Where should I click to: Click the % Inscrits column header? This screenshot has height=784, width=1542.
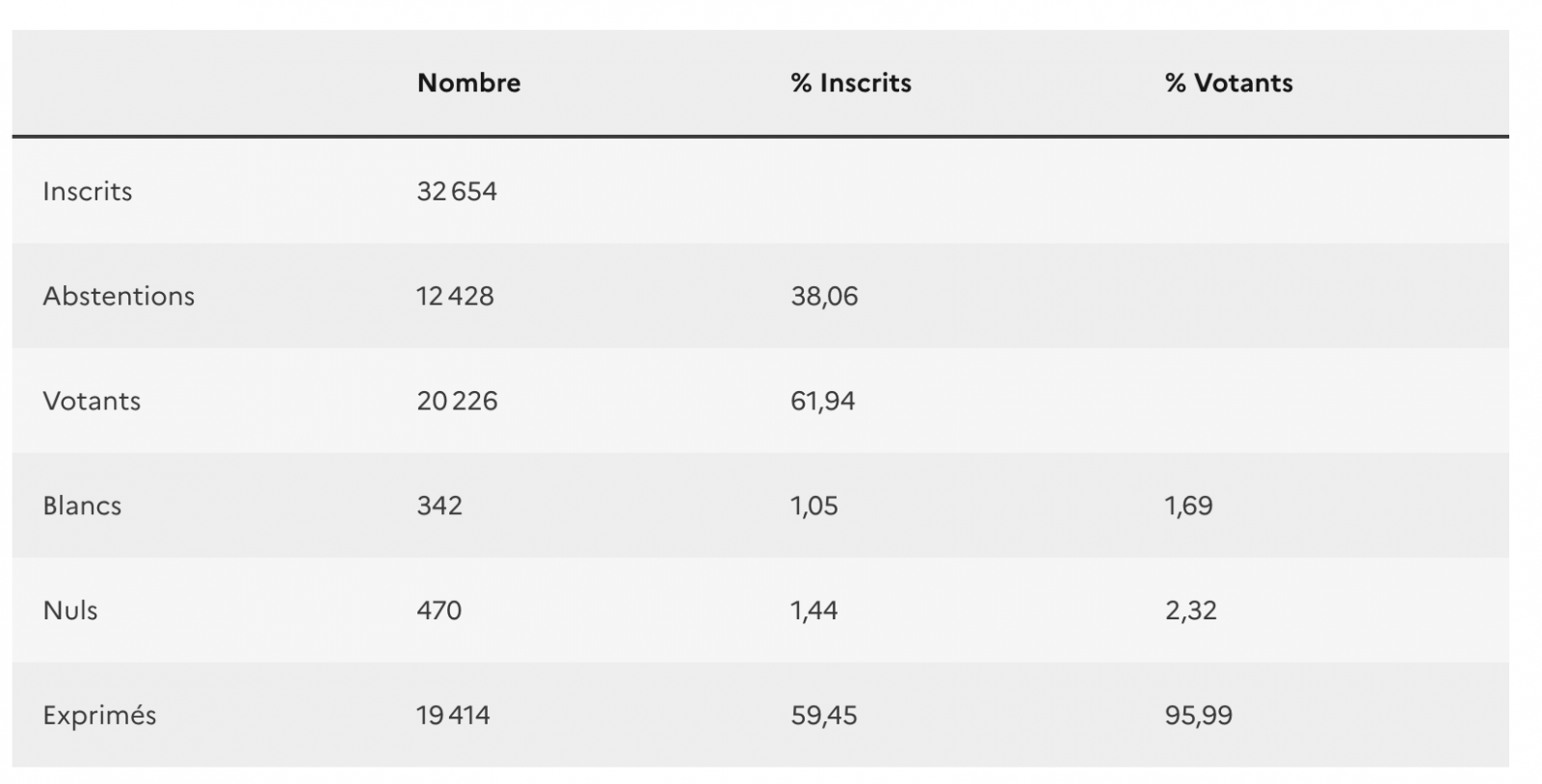pos(850,83)
